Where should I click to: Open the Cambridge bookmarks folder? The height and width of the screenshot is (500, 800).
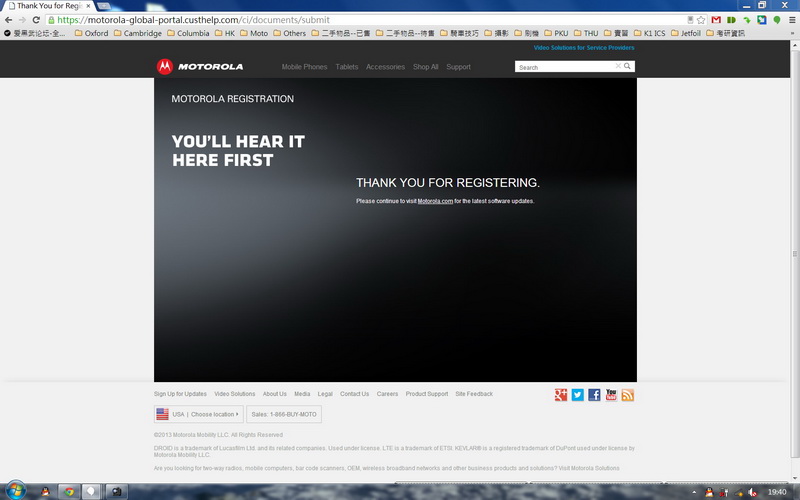pyautogui.click(x=137, y=33)
